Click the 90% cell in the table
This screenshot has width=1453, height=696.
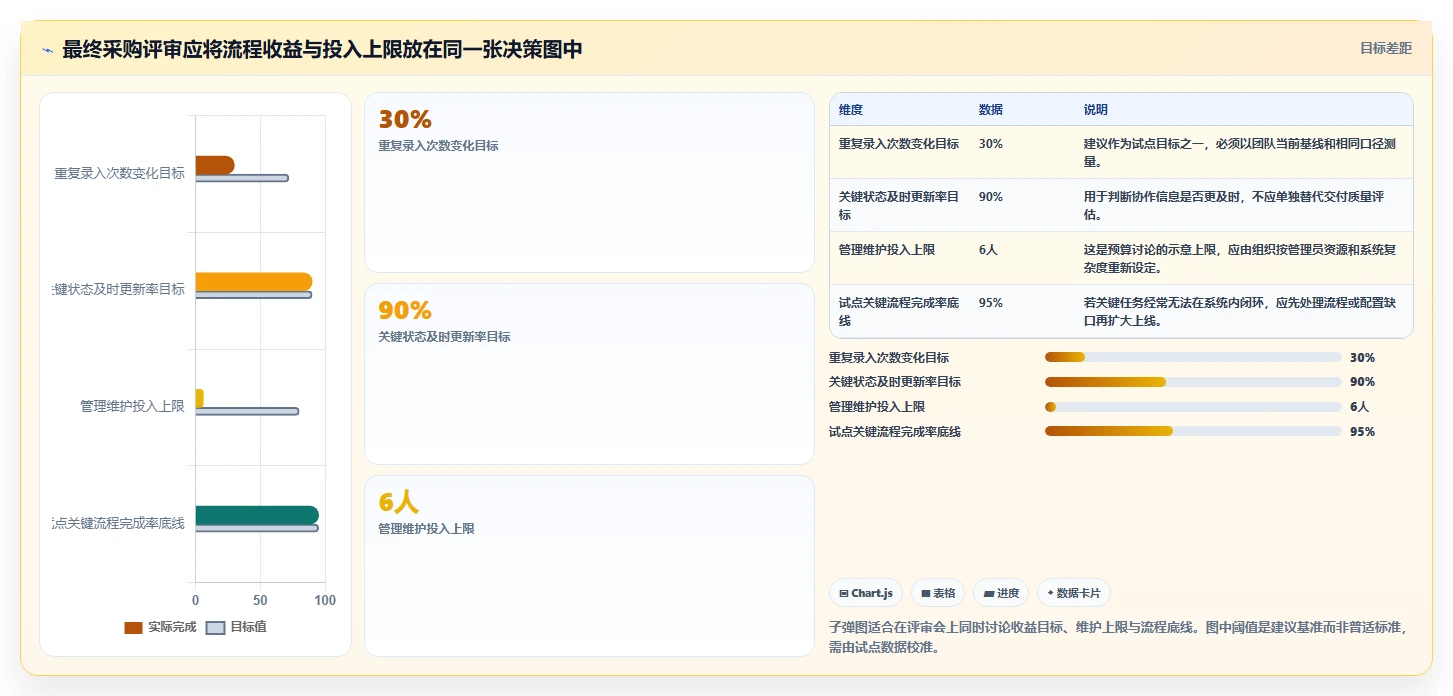point(991,197)
